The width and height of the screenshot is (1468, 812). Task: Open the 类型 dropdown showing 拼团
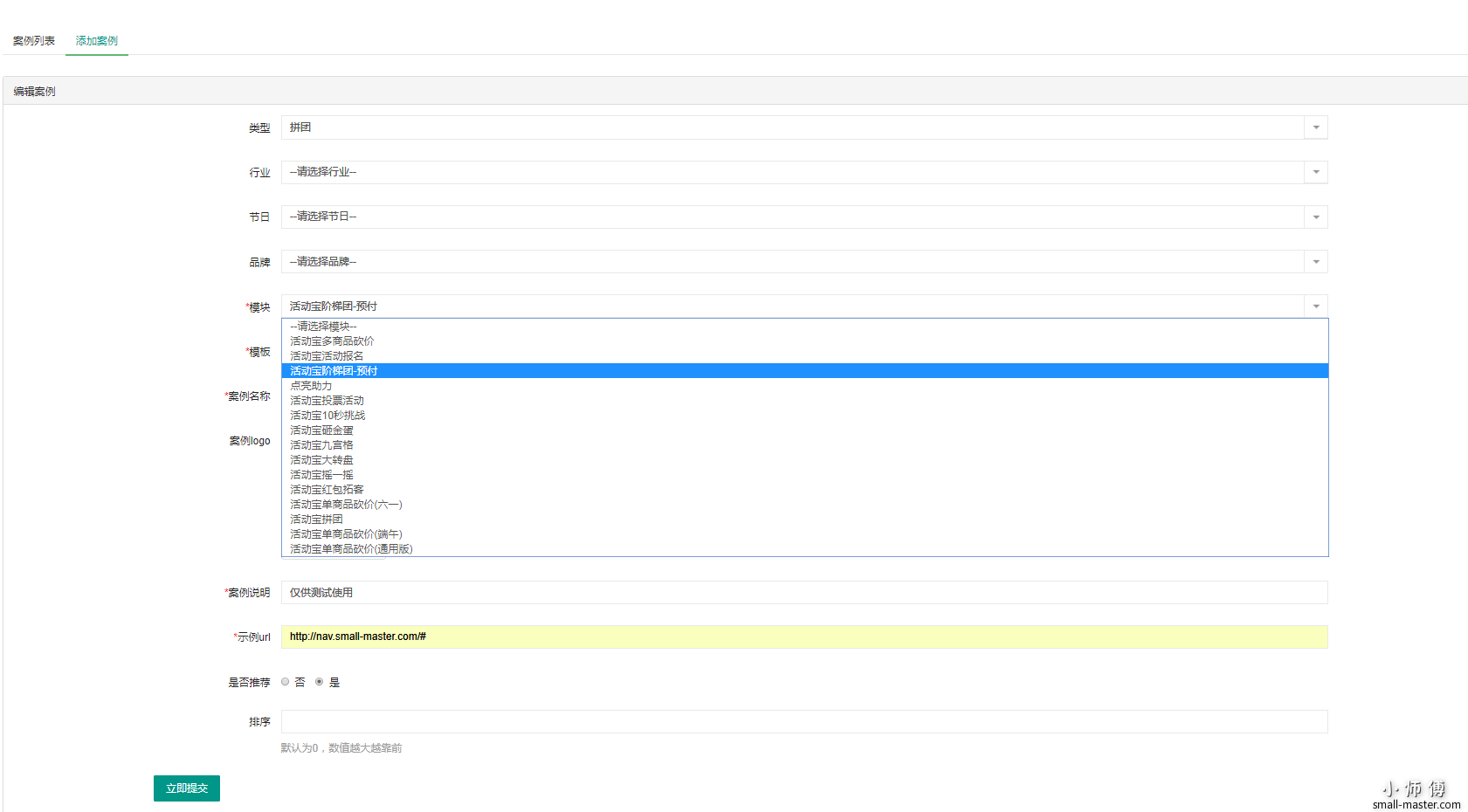pyautogui.click(x=804, y=127)
